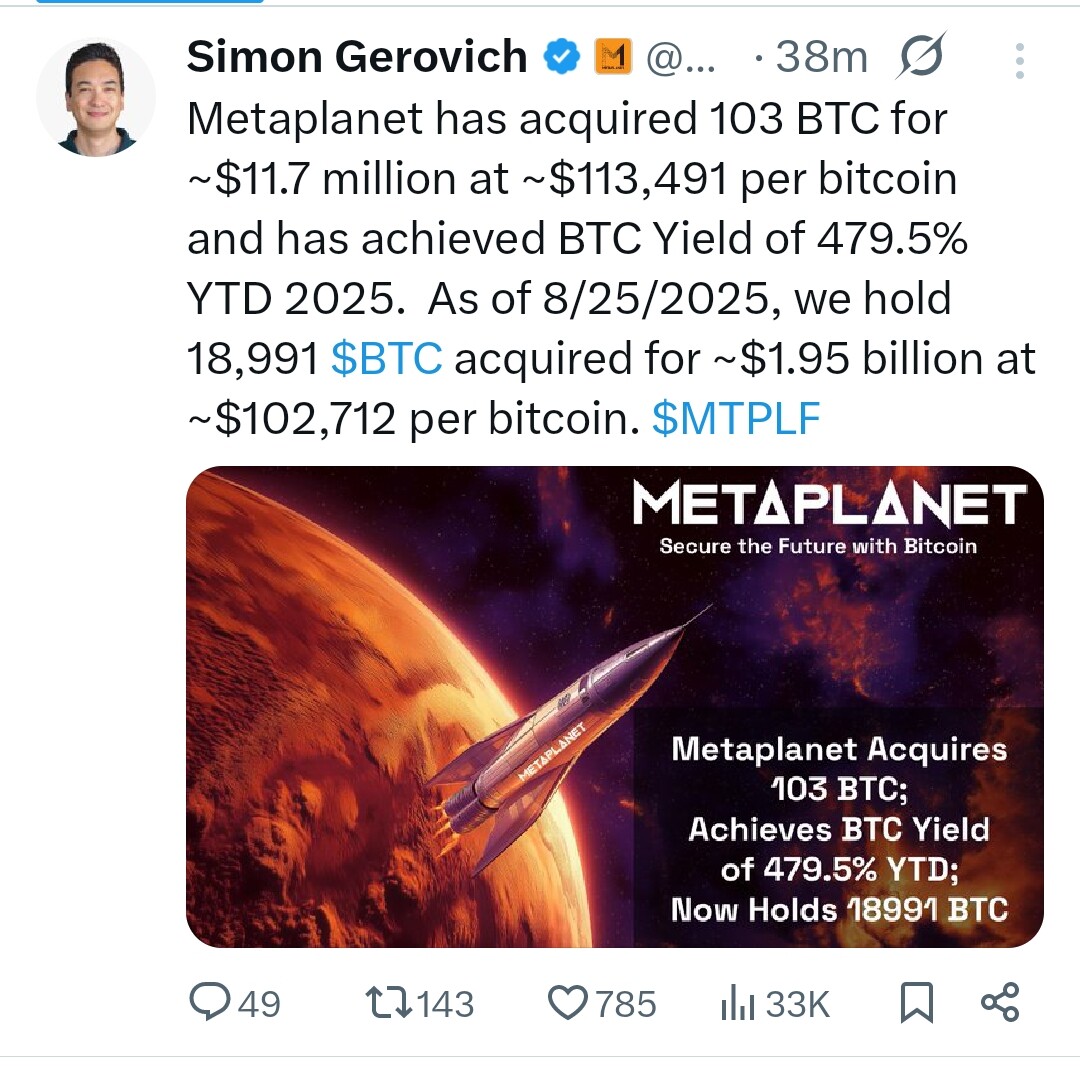Image resolution: width=1080 pixels, height=1069 pixels.
Task: Open the three-dot more options menu
Action: [x=1019, y=61]
